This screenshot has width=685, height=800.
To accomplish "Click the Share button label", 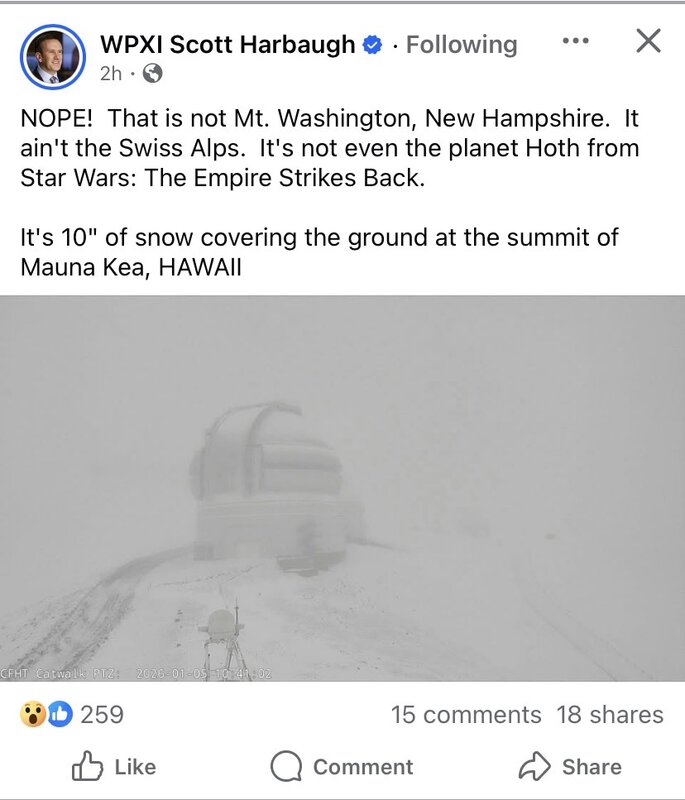I will pyautogui.click(x=591, y=767).
